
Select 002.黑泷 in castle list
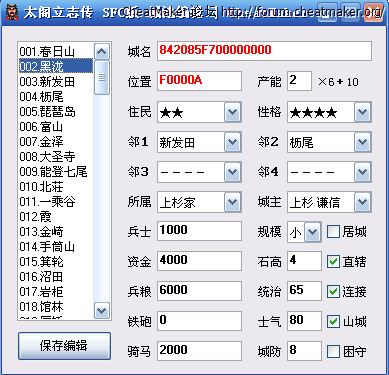pos(56,66)
